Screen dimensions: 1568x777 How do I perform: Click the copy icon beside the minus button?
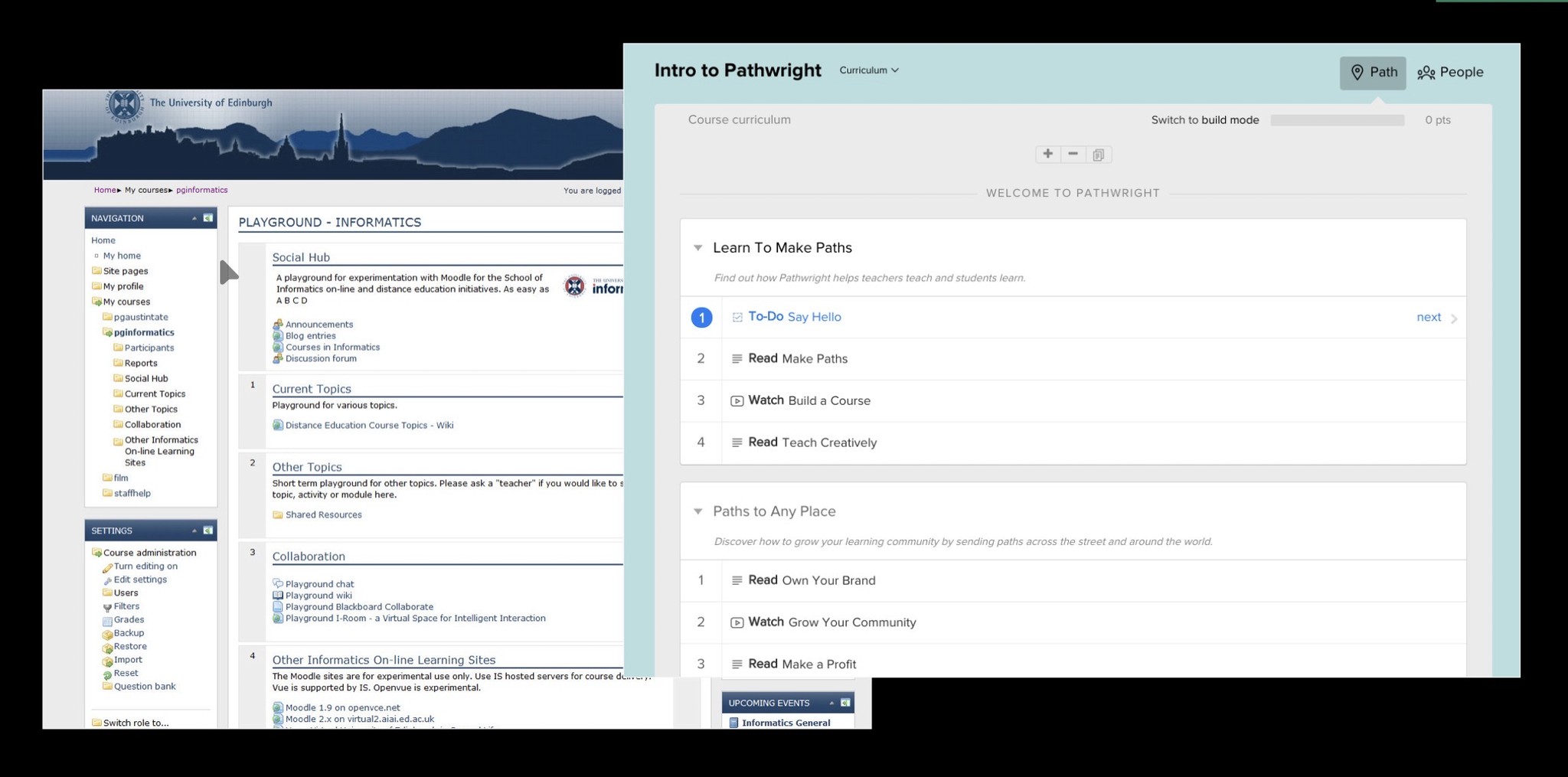coord(1099,155)
